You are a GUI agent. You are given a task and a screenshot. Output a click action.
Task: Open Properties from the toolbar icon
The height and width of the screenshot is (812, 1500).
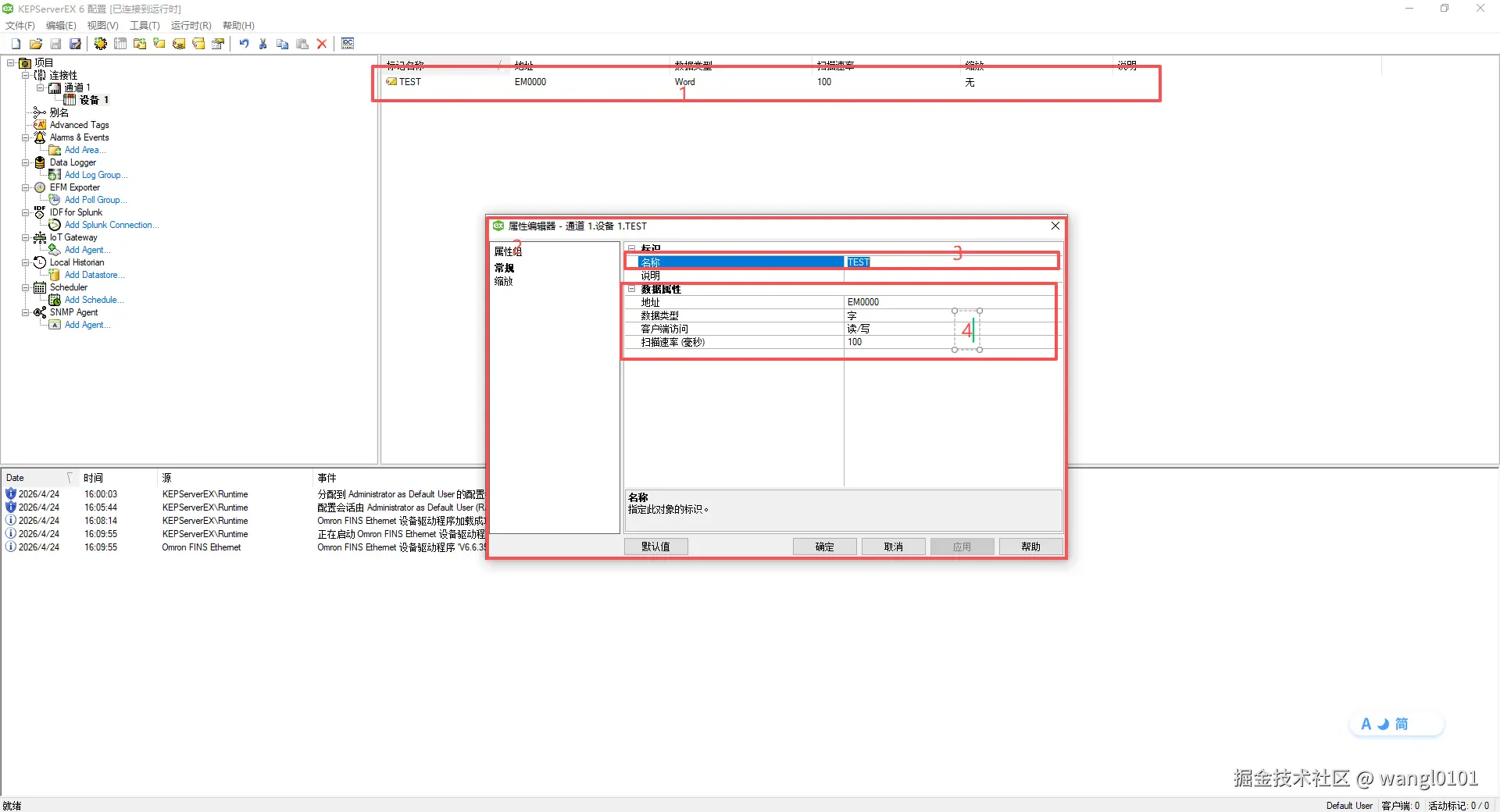click(x=218, y=44)
